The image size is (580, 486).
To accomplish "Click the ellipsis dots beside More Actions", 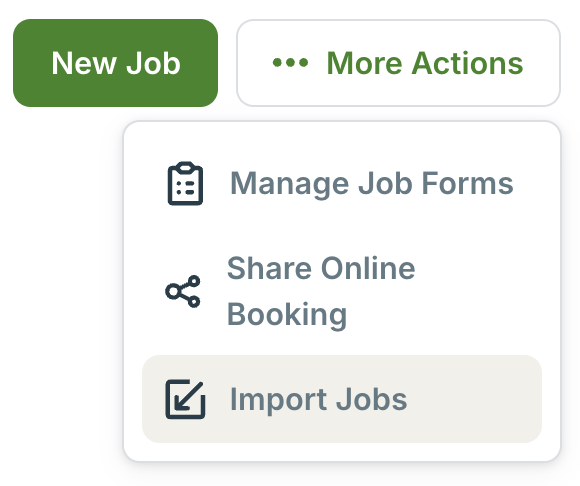I will (x=290, y=63).
